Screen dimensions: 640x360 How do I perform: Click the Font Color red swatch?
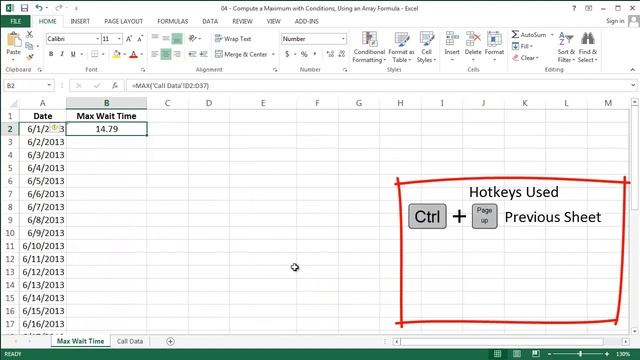click(133, 54)
